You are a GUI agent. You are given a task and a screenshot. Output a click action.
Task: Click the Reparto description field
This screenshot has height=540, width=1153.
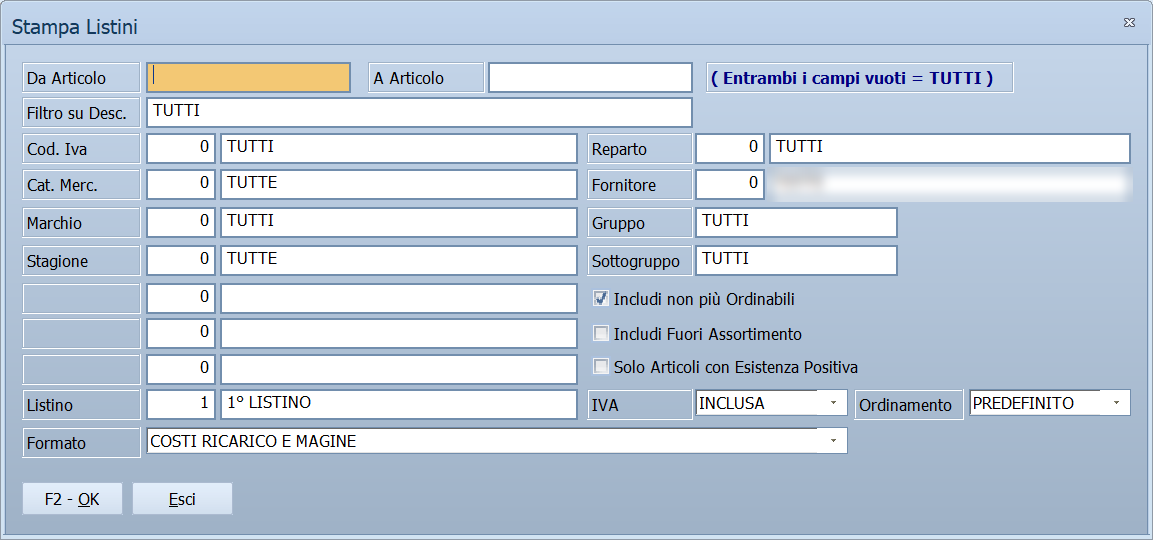[x=949, y=149]
